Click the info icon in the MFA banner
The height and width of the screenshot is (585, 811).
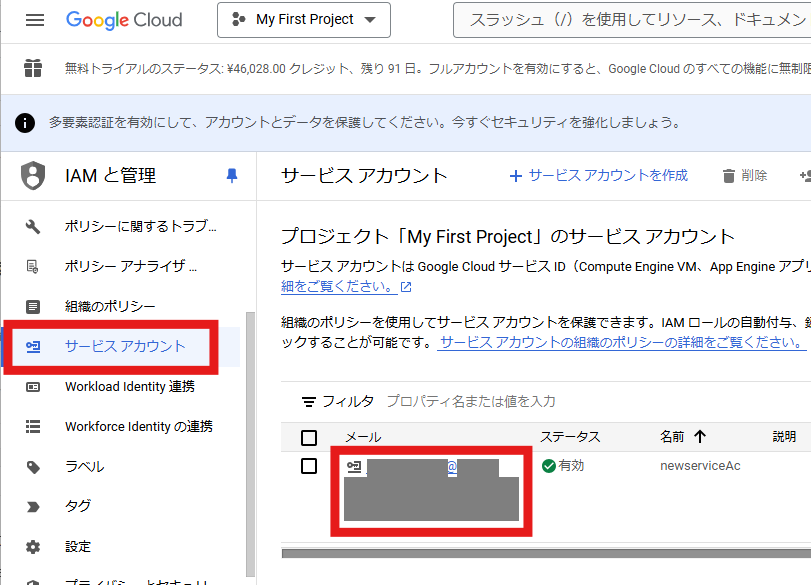point(25,123)
